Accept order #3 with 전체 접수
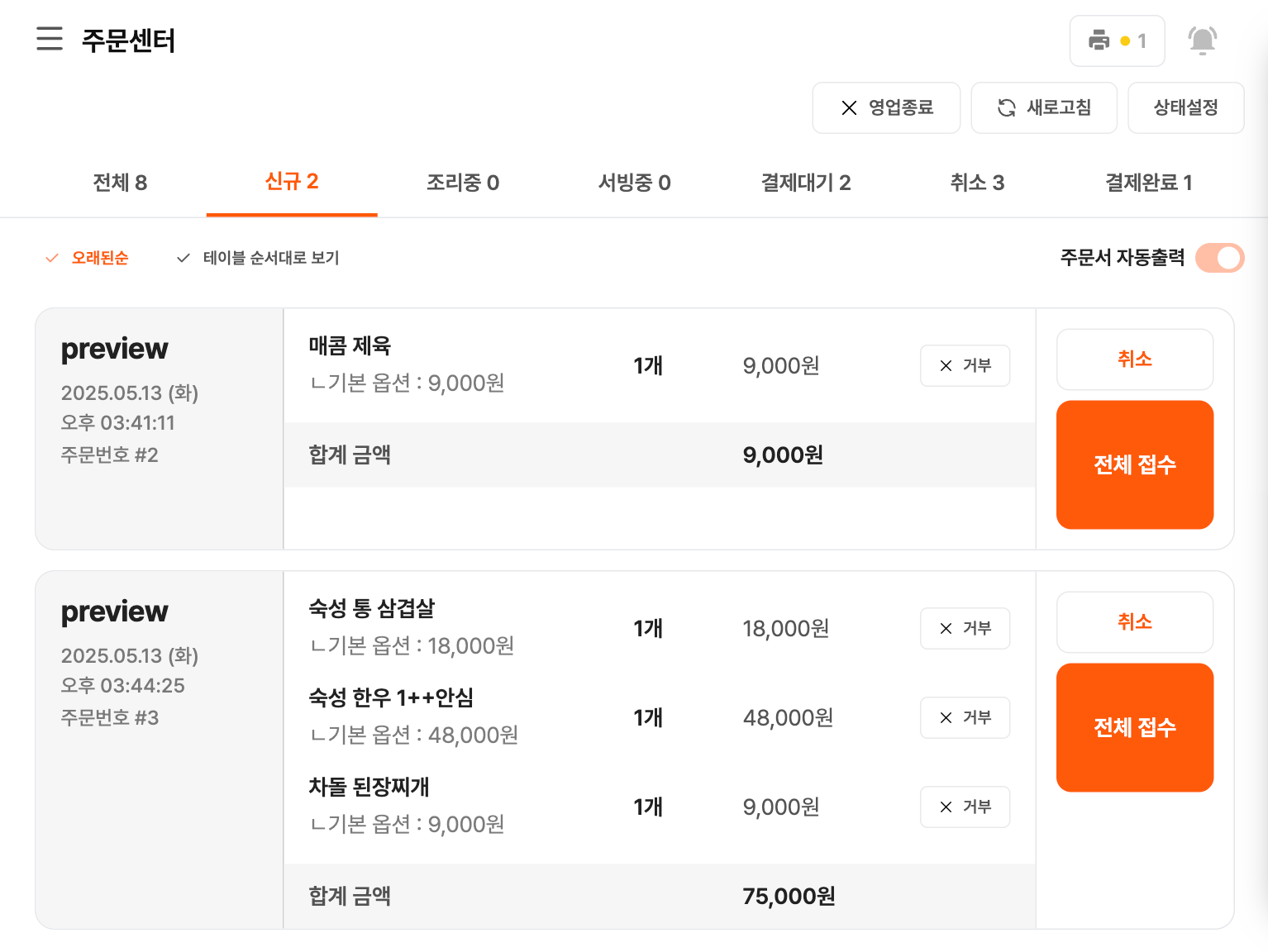Viewport: 1268px width, 952px height. tap(1135, 727)
